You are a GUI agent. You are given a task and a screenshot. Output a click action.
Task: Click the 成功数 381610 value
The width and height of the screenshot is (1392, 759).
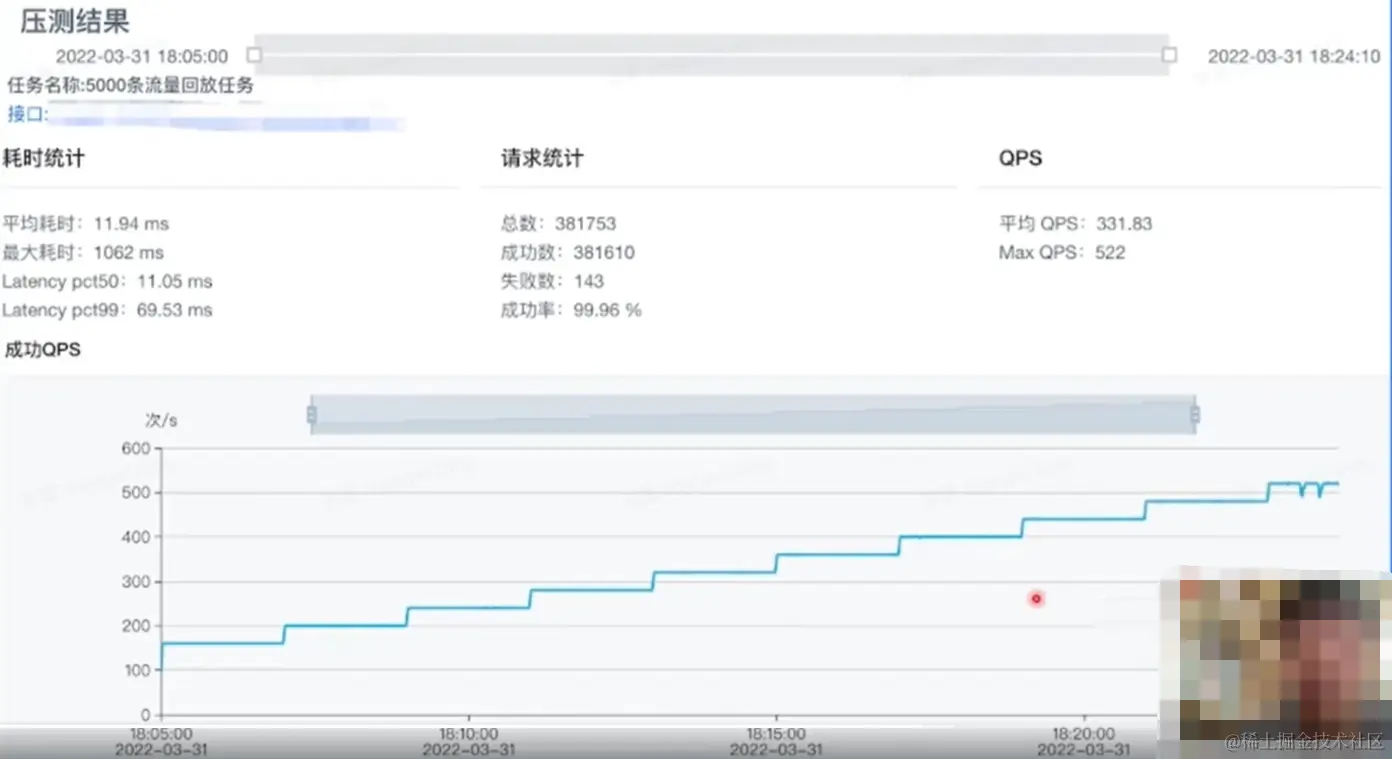tap(567, 253)
